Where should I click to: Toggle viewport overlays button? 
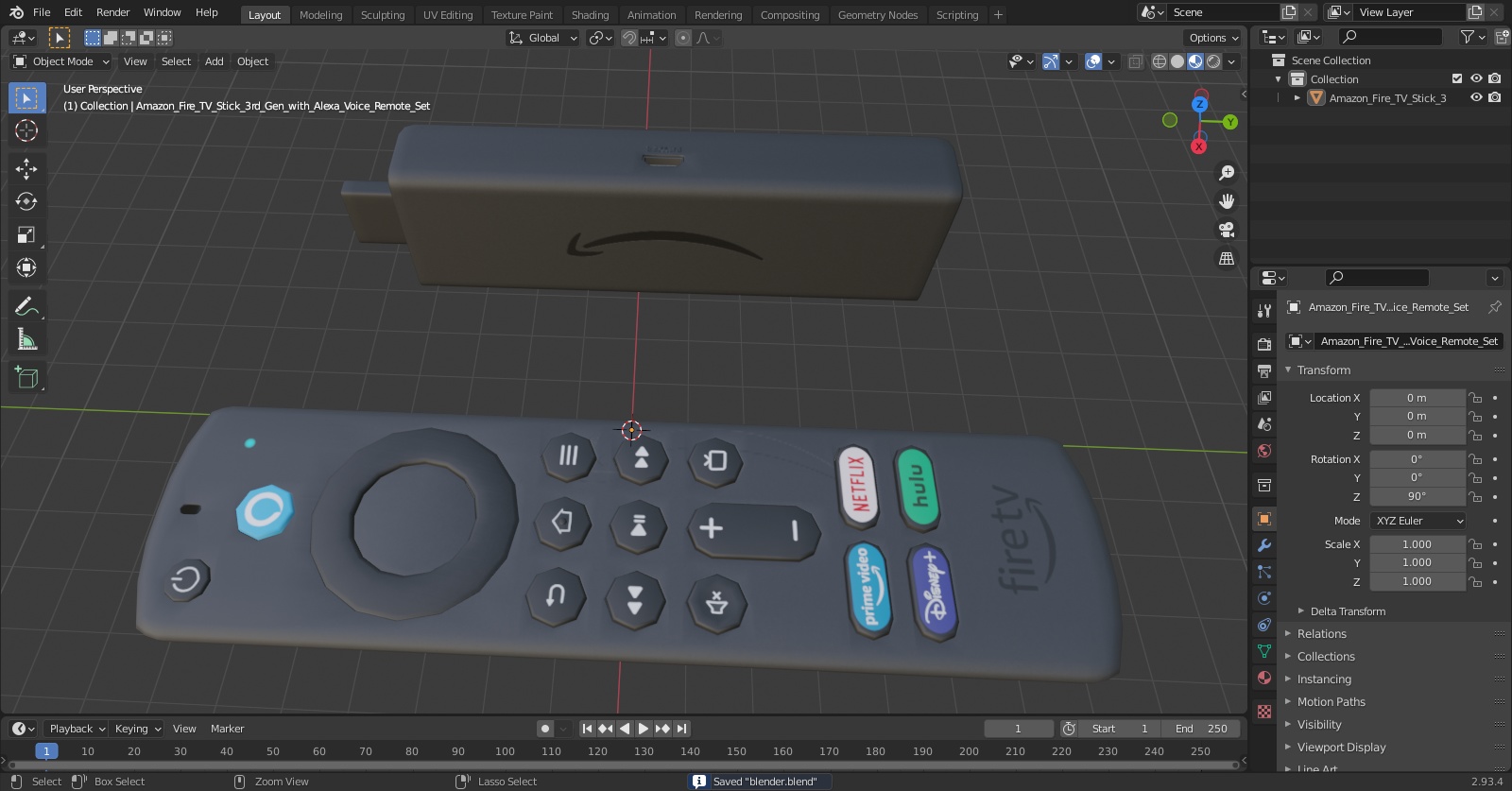(x=1093, y=61)
